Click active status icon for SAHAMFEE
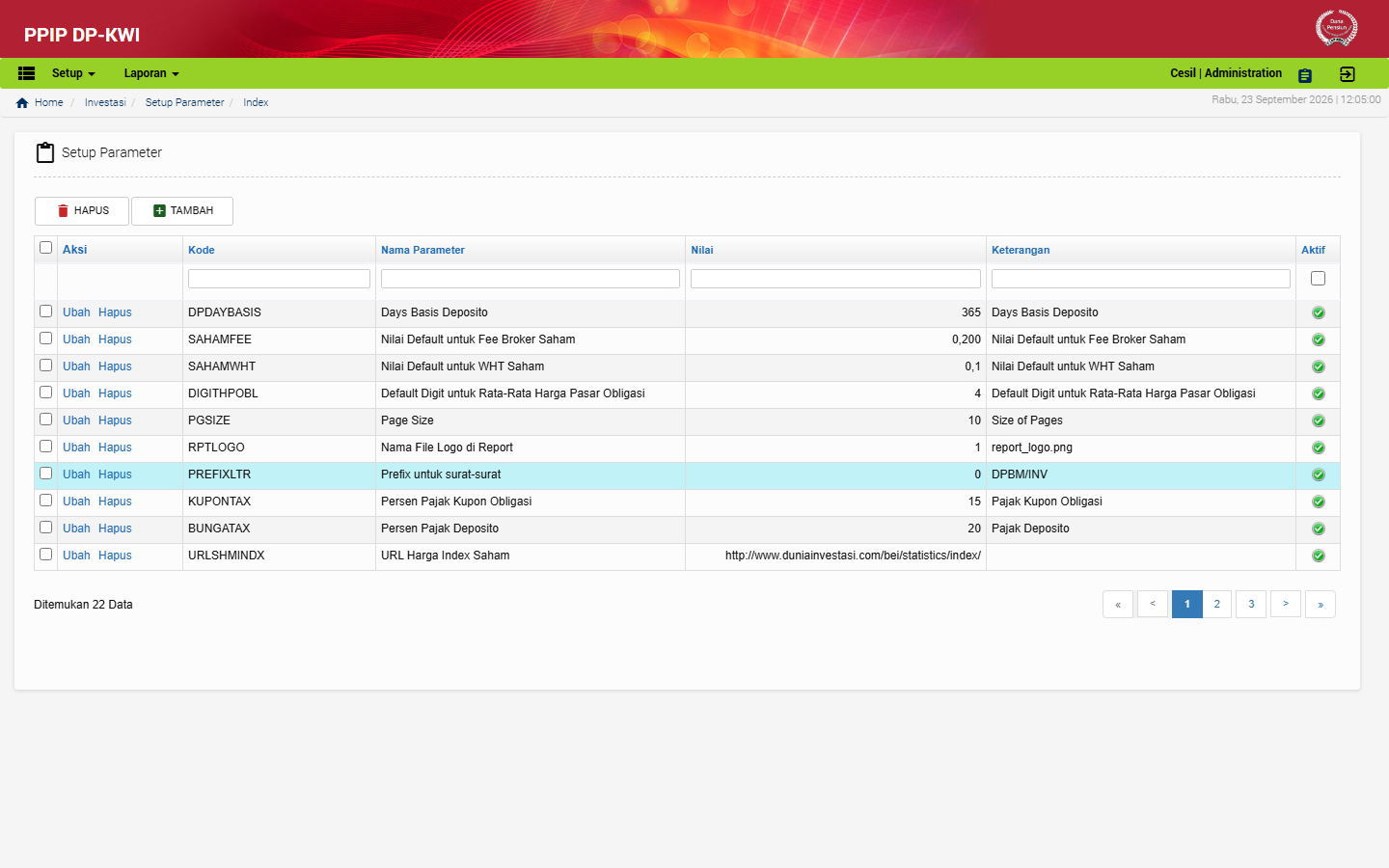 click(x=1319, y=339)
